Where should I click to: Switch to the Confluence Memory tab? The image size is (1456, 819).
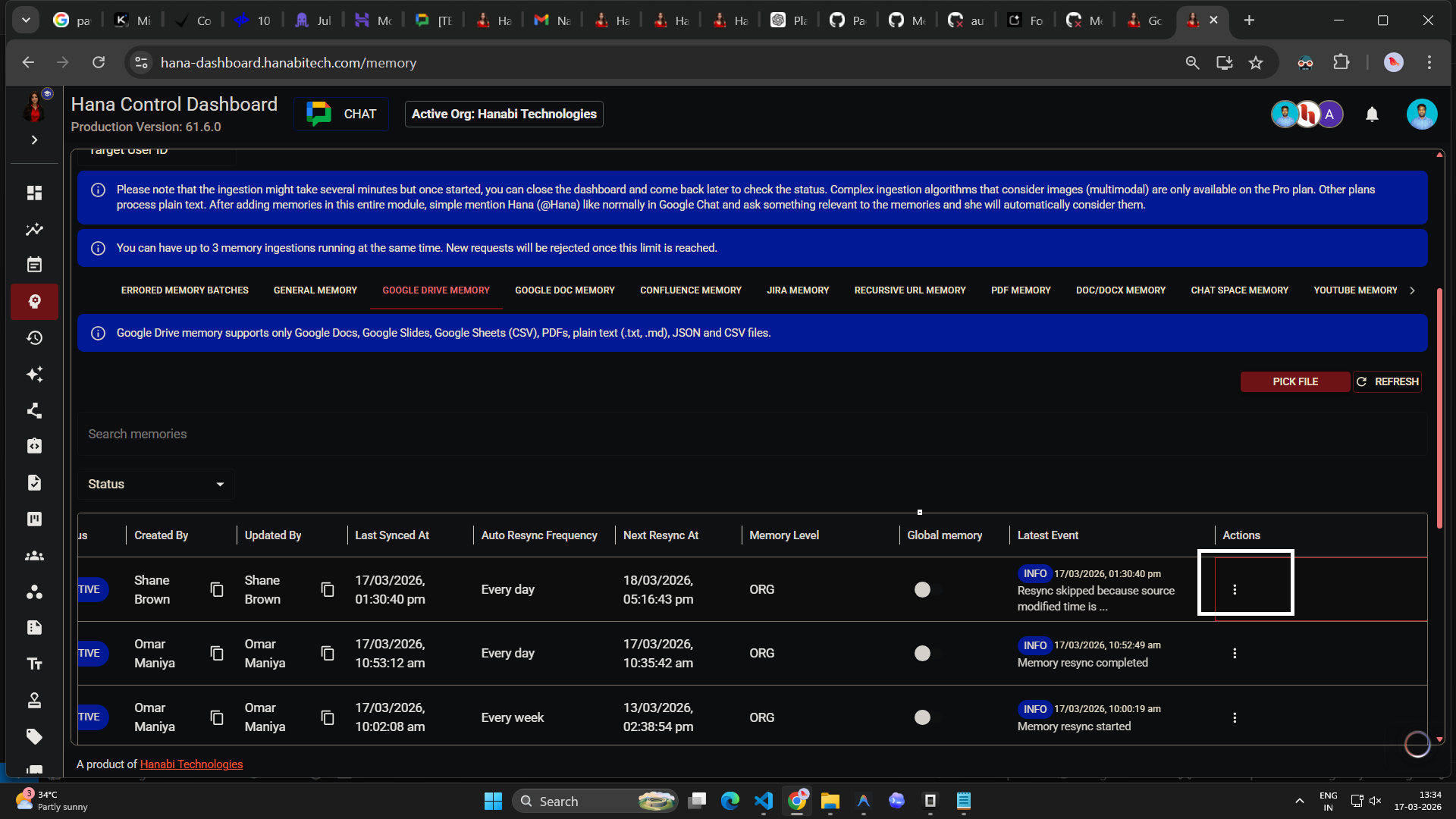[690, 290]
